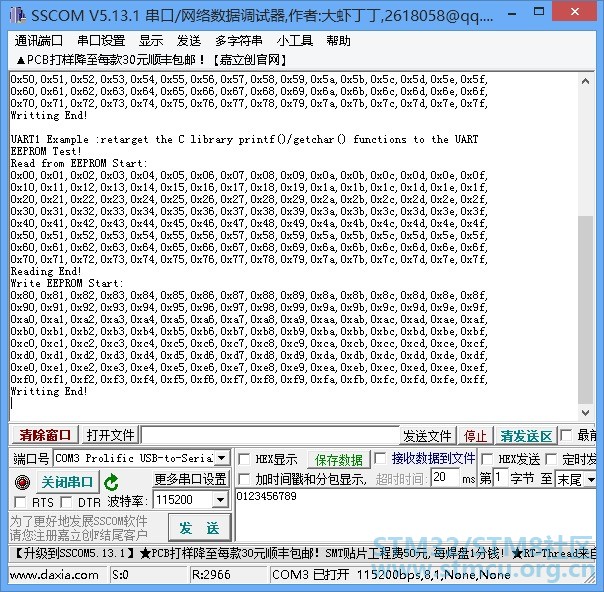Click the 'Reading End!' line in output

(x=46, y=271)
